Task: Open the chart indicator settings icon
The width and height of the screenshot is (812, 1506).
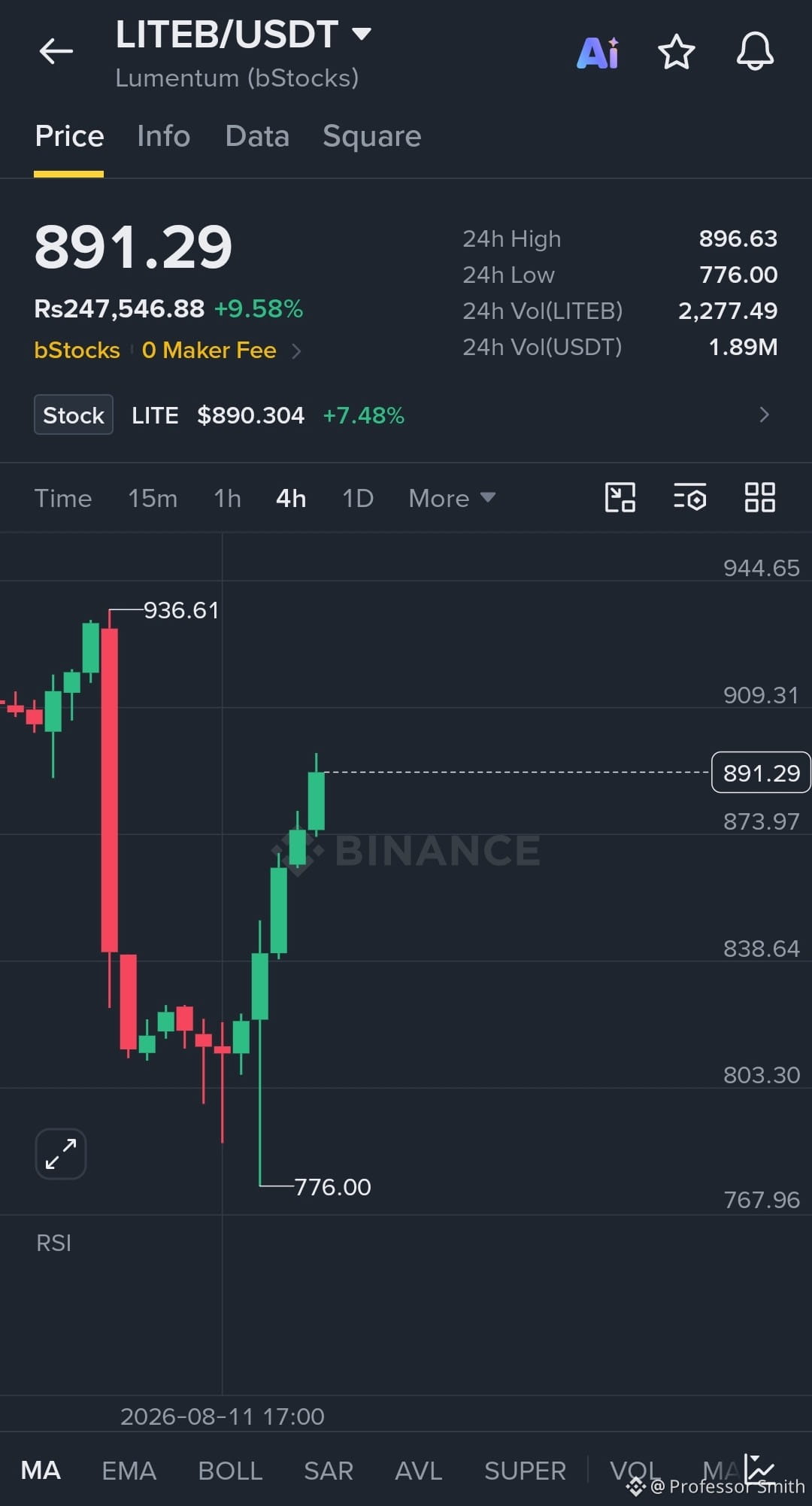Action: pos(690,497)
